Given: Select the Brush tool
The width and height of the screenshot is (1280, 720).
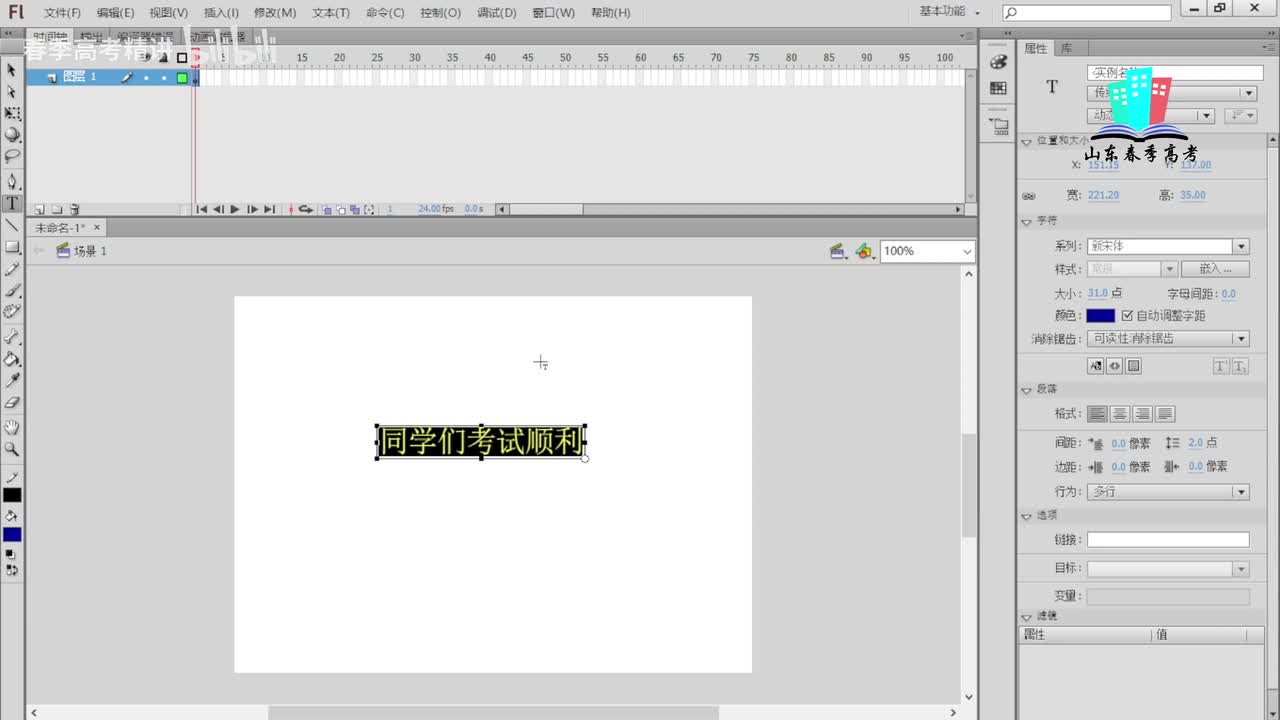Looking at the screenshot, I should click(x=12, y=291).
